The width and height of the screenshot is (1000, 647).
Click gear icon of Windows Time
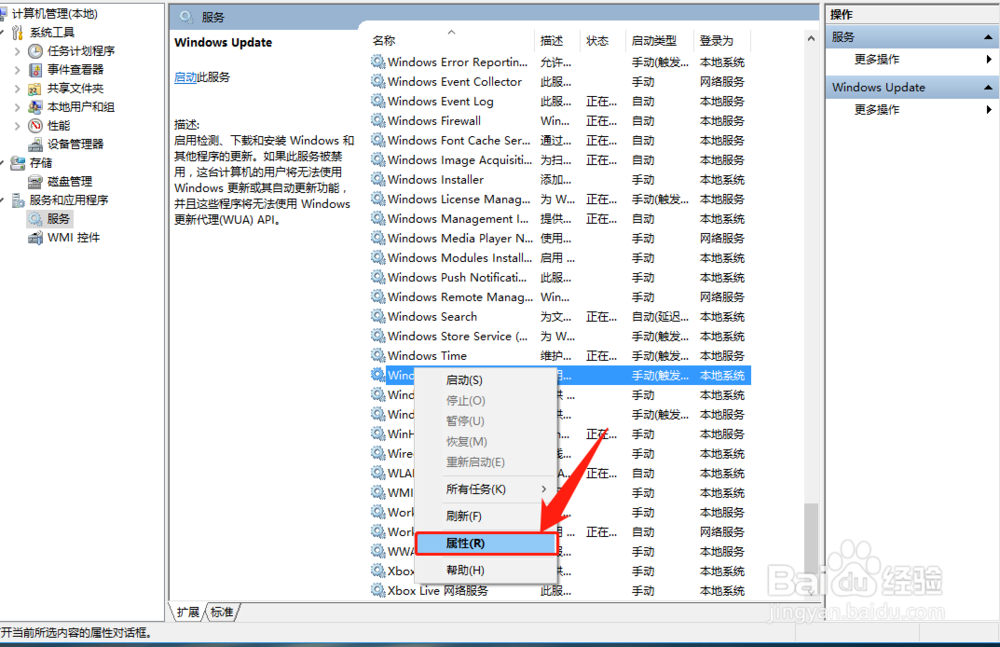(378, 355)
